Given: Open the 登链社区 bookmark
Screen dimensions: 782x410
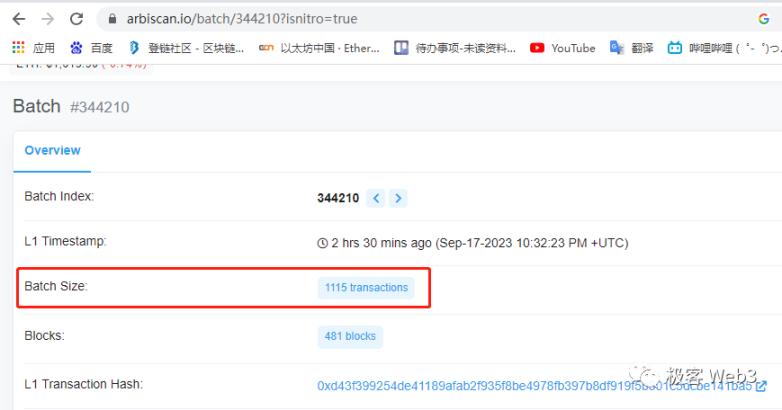Looking at the screenshot, I should coord(186,48).
